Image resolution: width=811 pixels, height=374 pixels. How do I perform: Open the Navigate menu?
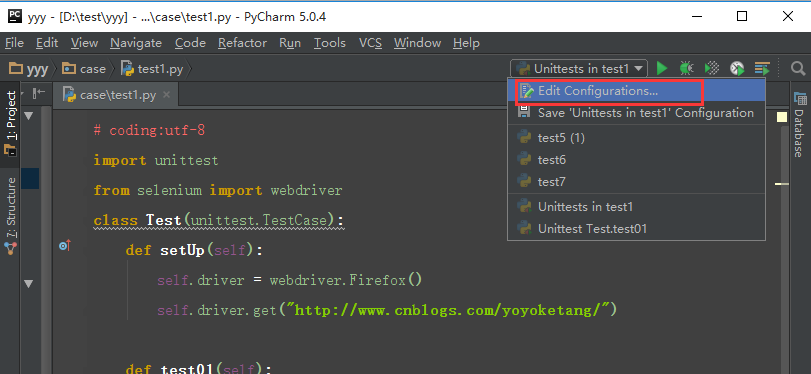[136, 43]
